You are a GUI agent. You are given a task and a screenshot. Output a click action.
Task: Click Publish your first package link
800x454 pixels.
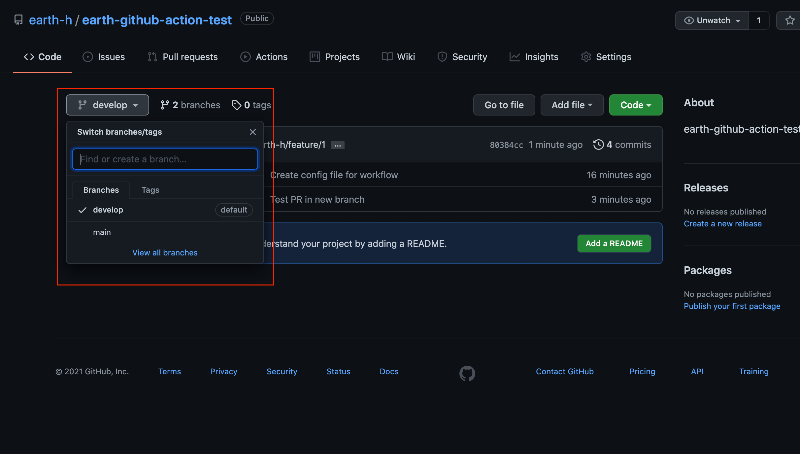[x=732, y=306]
